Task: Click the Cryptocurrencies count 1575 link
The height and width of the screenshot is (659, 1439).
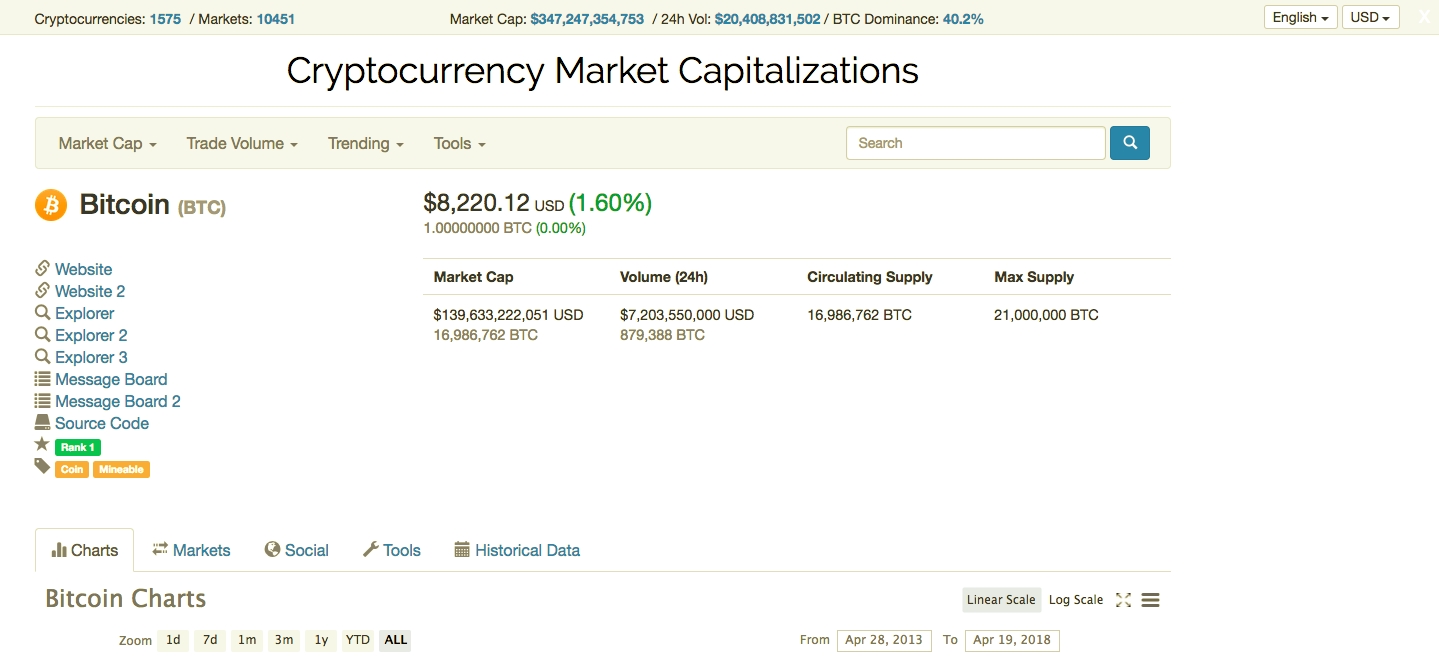Action: 165,18
